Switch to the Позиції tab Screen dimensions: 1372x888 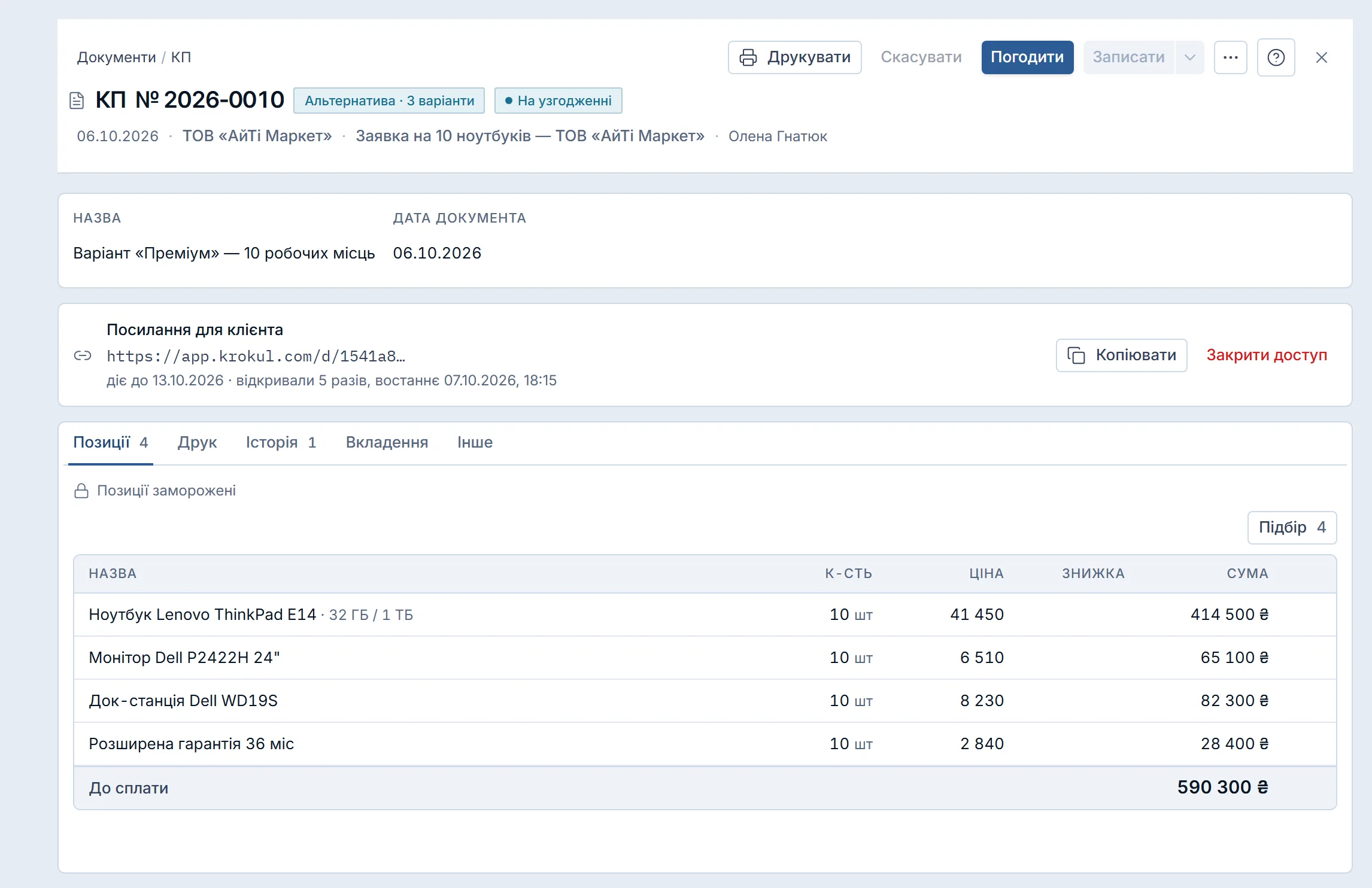[111, 442]
